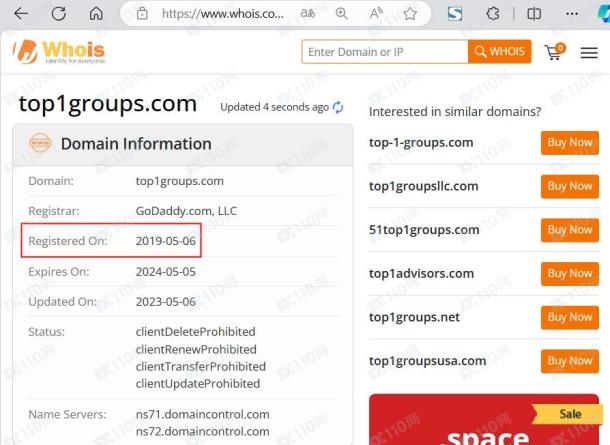View site information lock icon

pyautogui.click(x=142, y=14)
